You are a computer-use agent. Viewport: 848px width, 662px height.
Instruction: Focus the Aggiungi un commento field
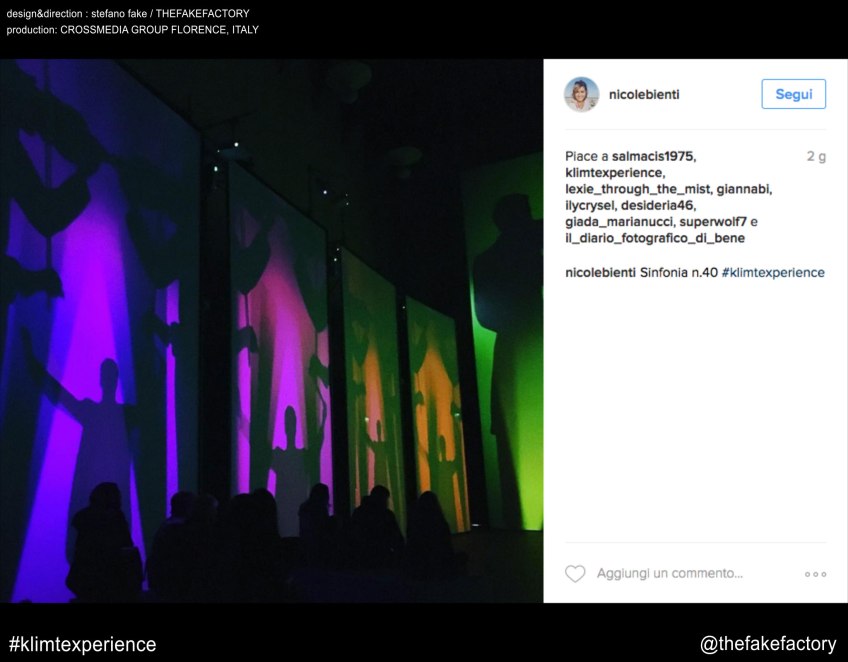point(670,573)
